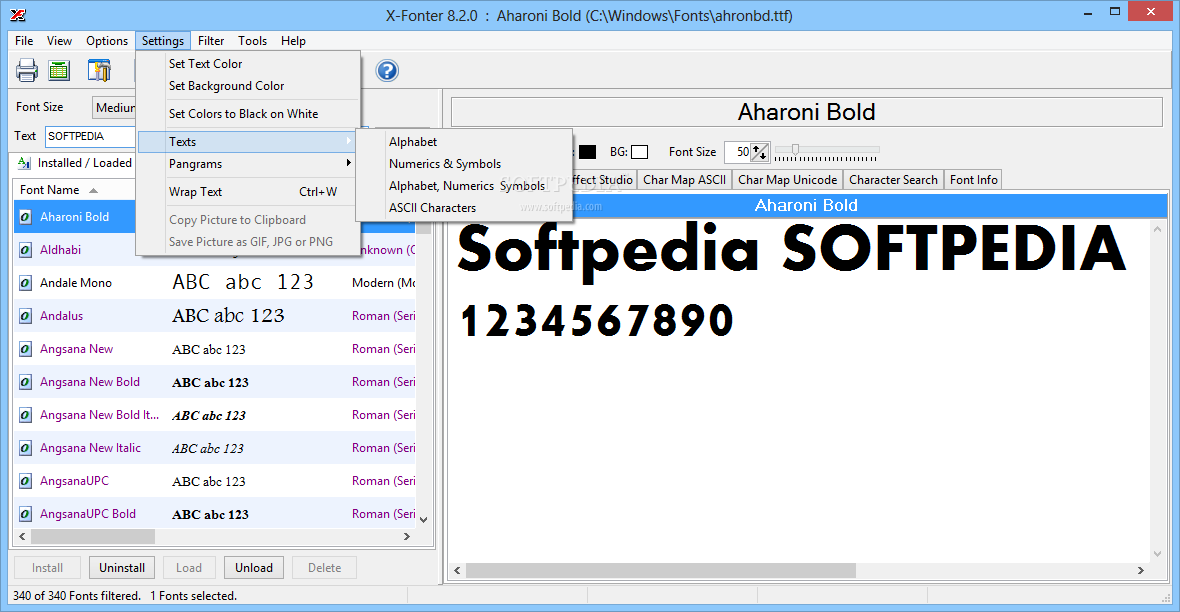Click the font list horizontal scrollbar

pos(214,537)
